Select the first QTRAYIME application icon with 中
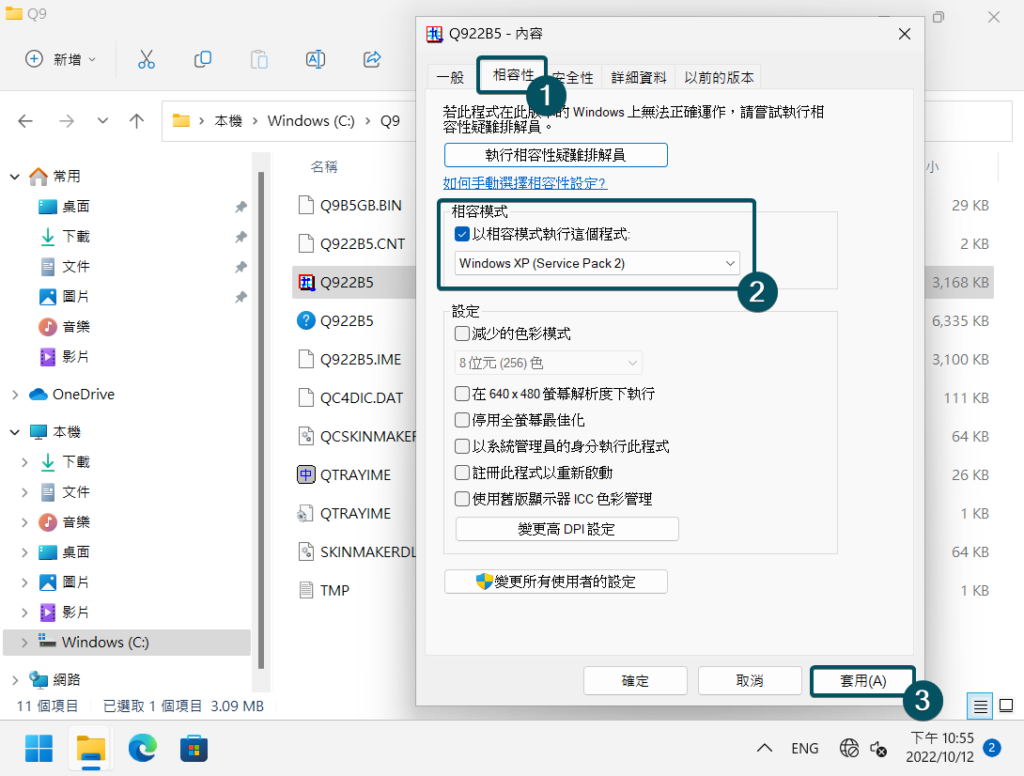Screen dimensions: 1024x776 pos(306,475)
